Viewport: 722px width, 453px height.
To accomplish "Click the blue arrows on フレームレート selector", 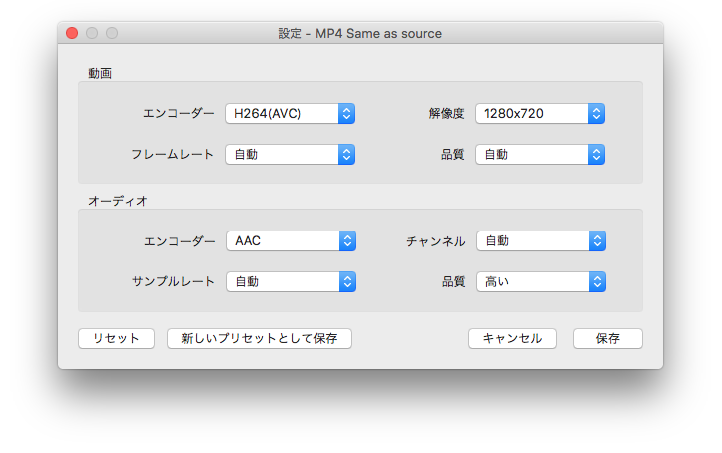I will (346, 154).
